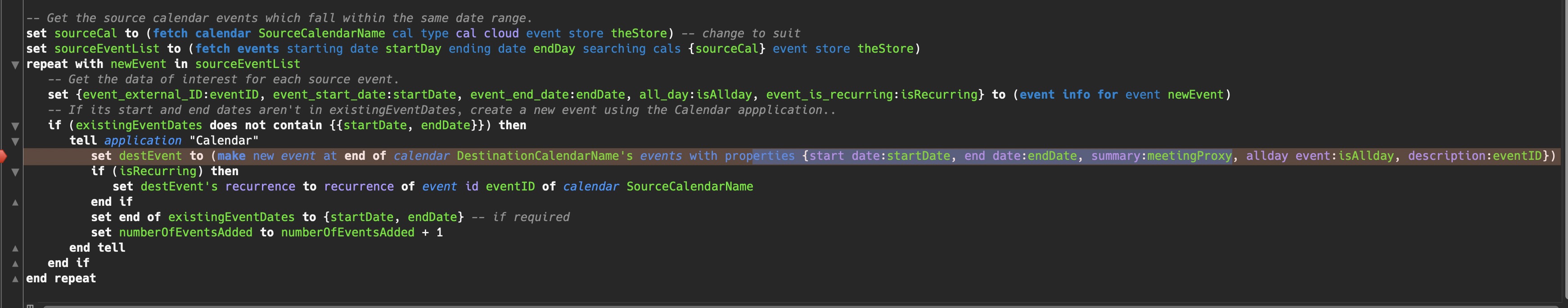Click the 'event_is_recurring' label
This screenshot has height=308, width=1568.
tap(829, 95)
